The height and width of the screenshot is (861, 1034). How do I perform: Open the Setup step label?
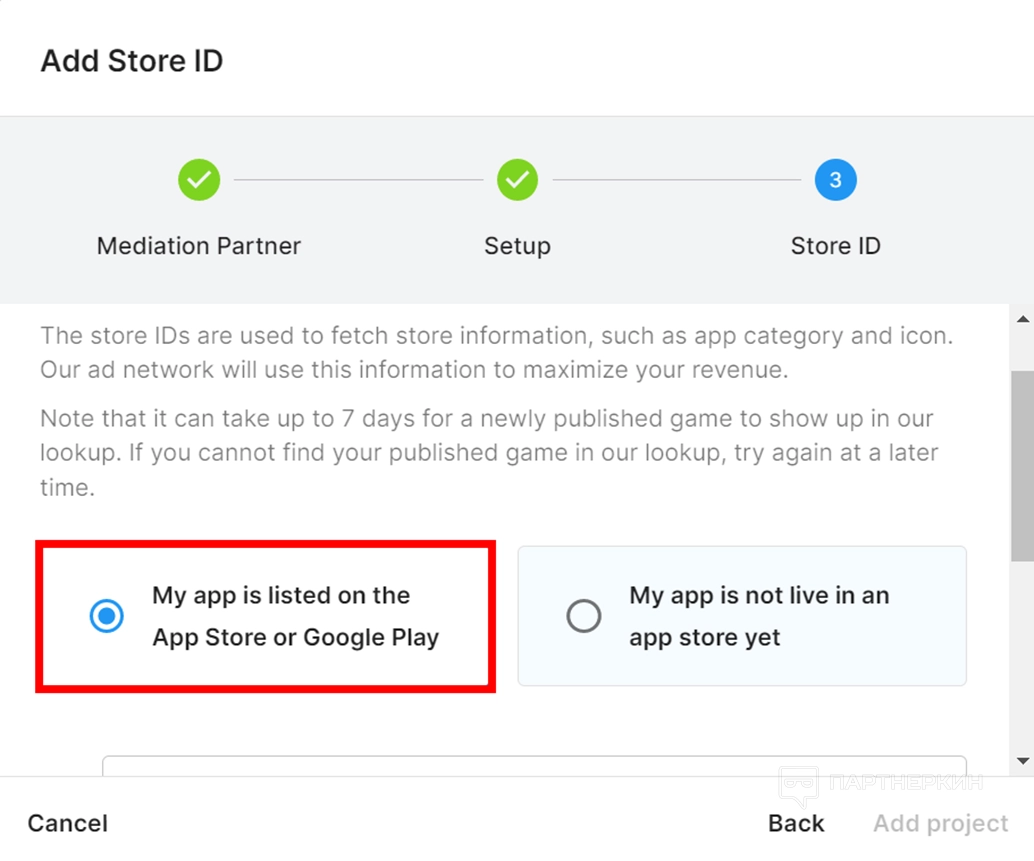(517, 246)
